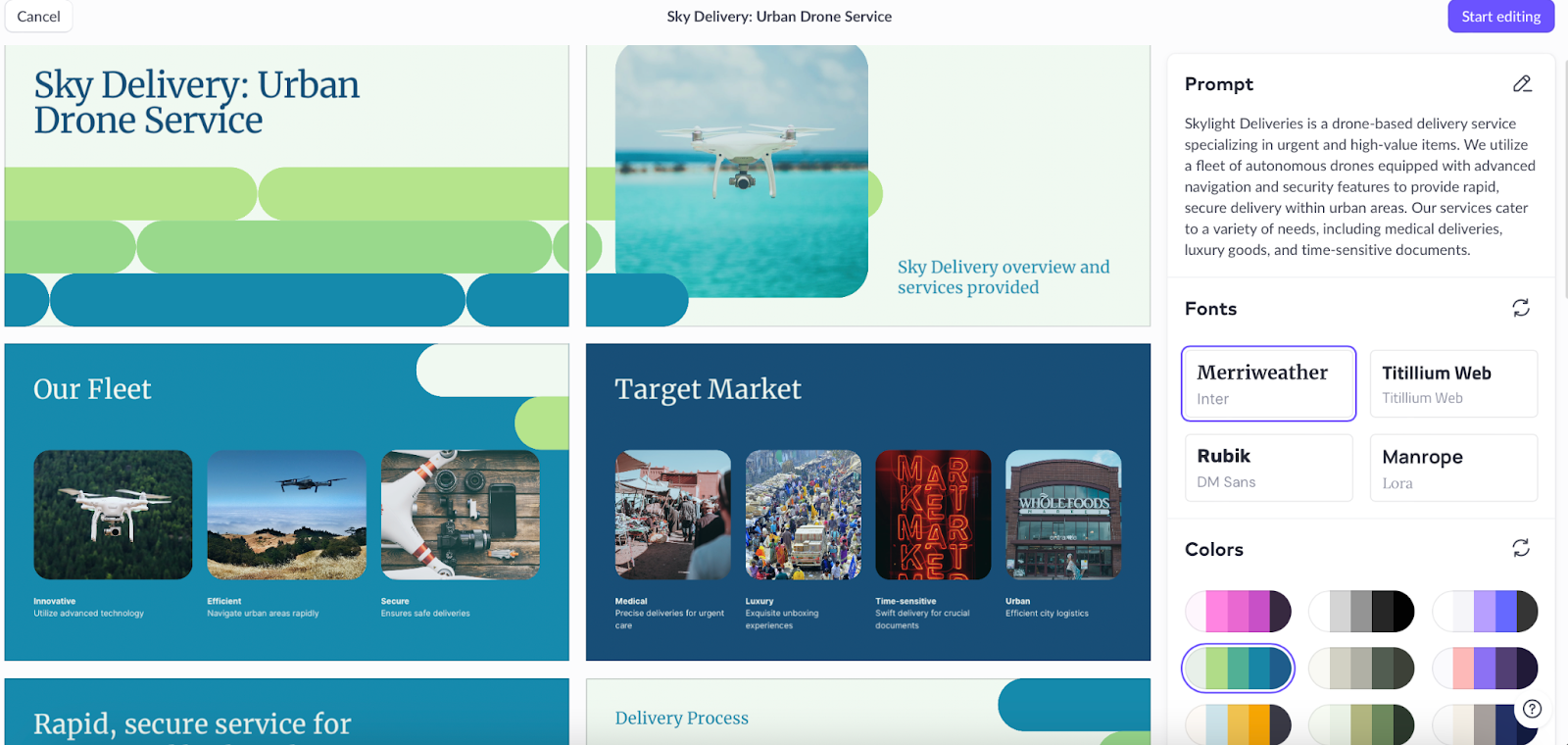Select the yellow and charcoal palette
This screenshot has height=745, width=1568.
click(1238, 723)
